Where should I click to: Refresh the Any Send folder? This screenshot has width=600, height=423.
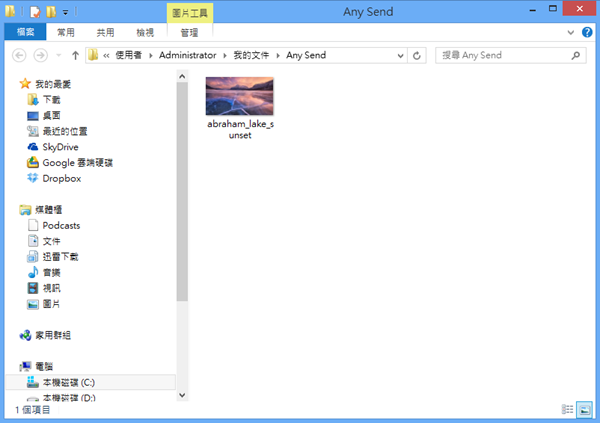[x=417, y=56]
